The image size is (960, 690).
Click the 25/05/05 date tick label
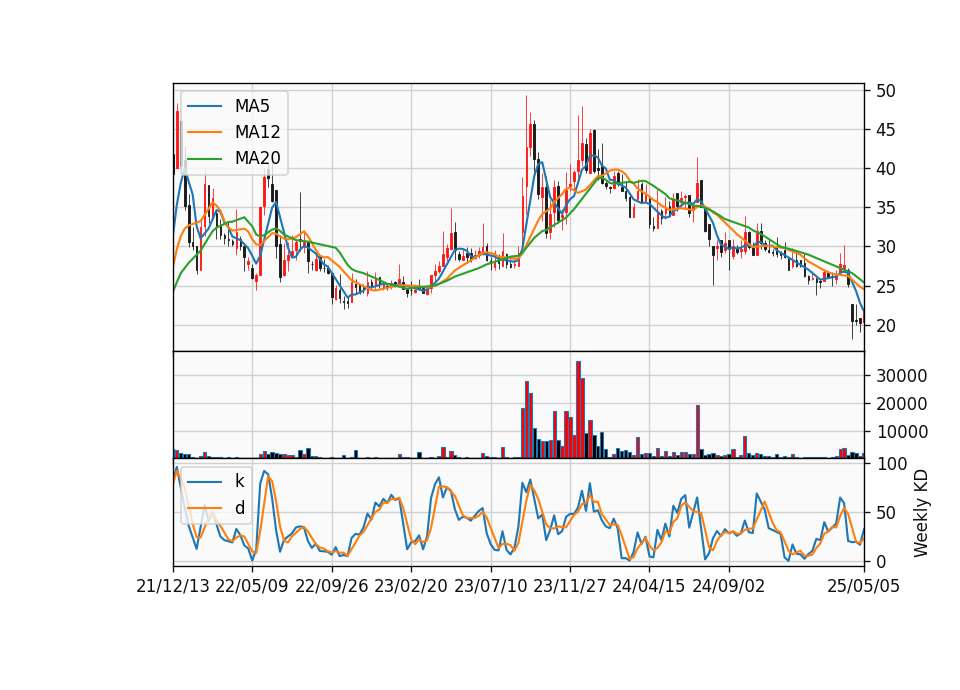tap(864, 587)
